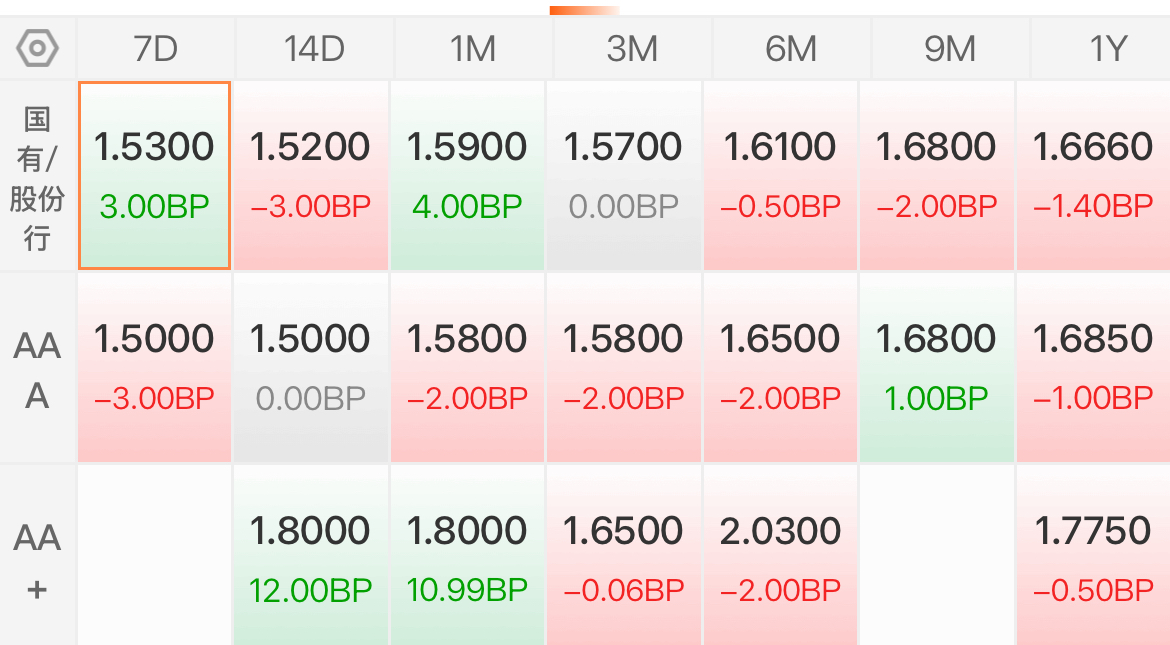
Task: Open the 1.6850 AAA 1Y cell
Action: click(1093, 368)
